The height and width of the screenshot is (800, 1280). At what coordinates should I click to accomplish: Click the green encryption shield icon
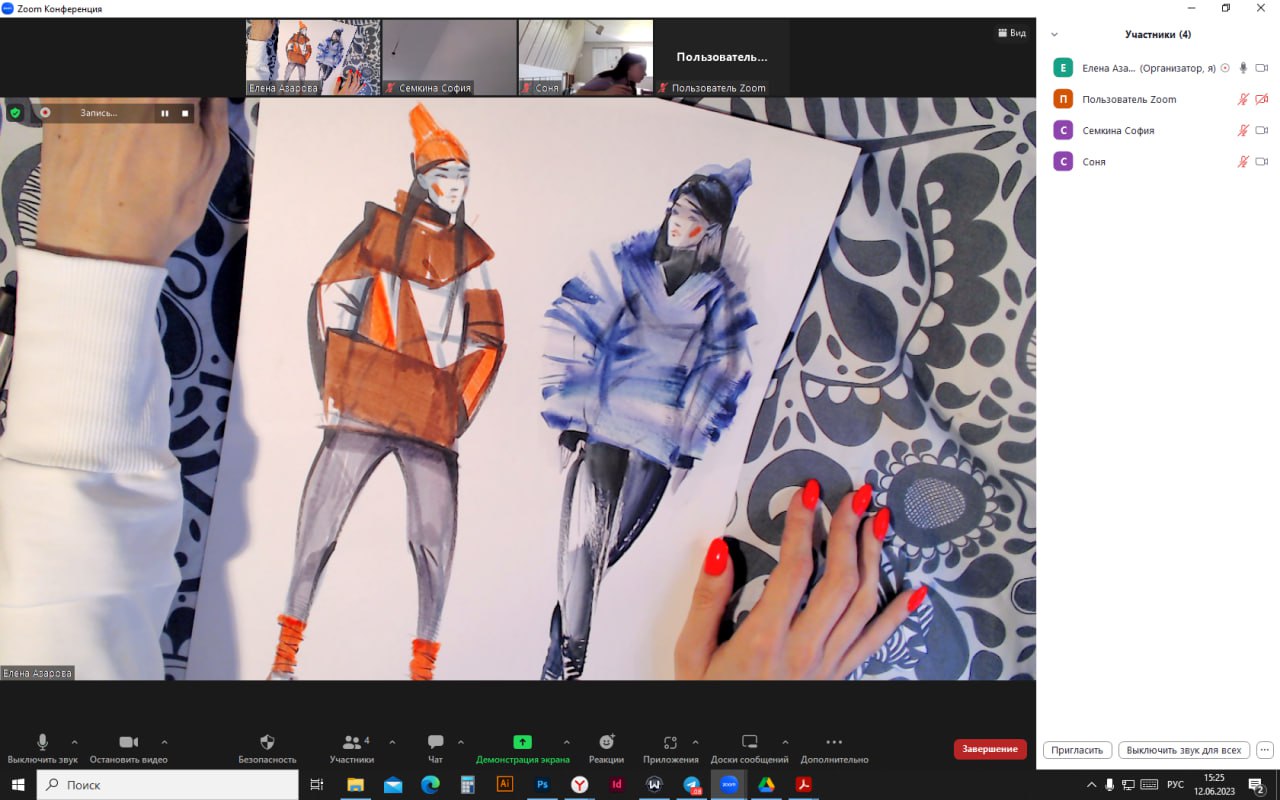pos(15,113)
